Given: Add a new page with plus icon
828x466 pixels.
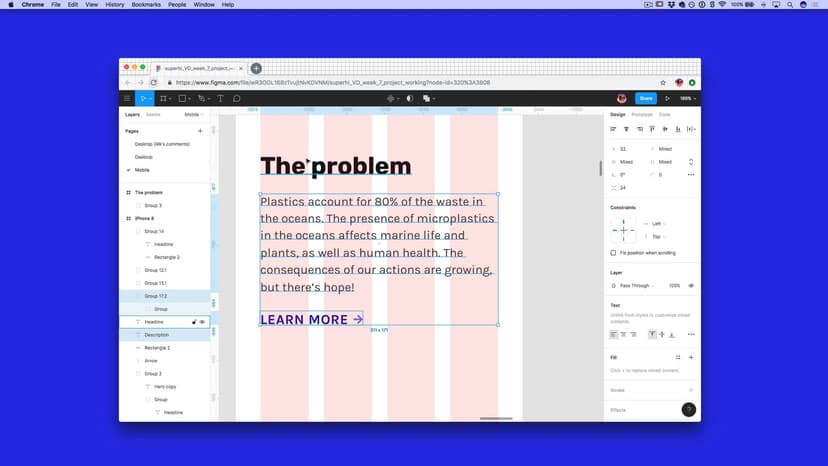Looking at the screenshot, I should (200, 131).
